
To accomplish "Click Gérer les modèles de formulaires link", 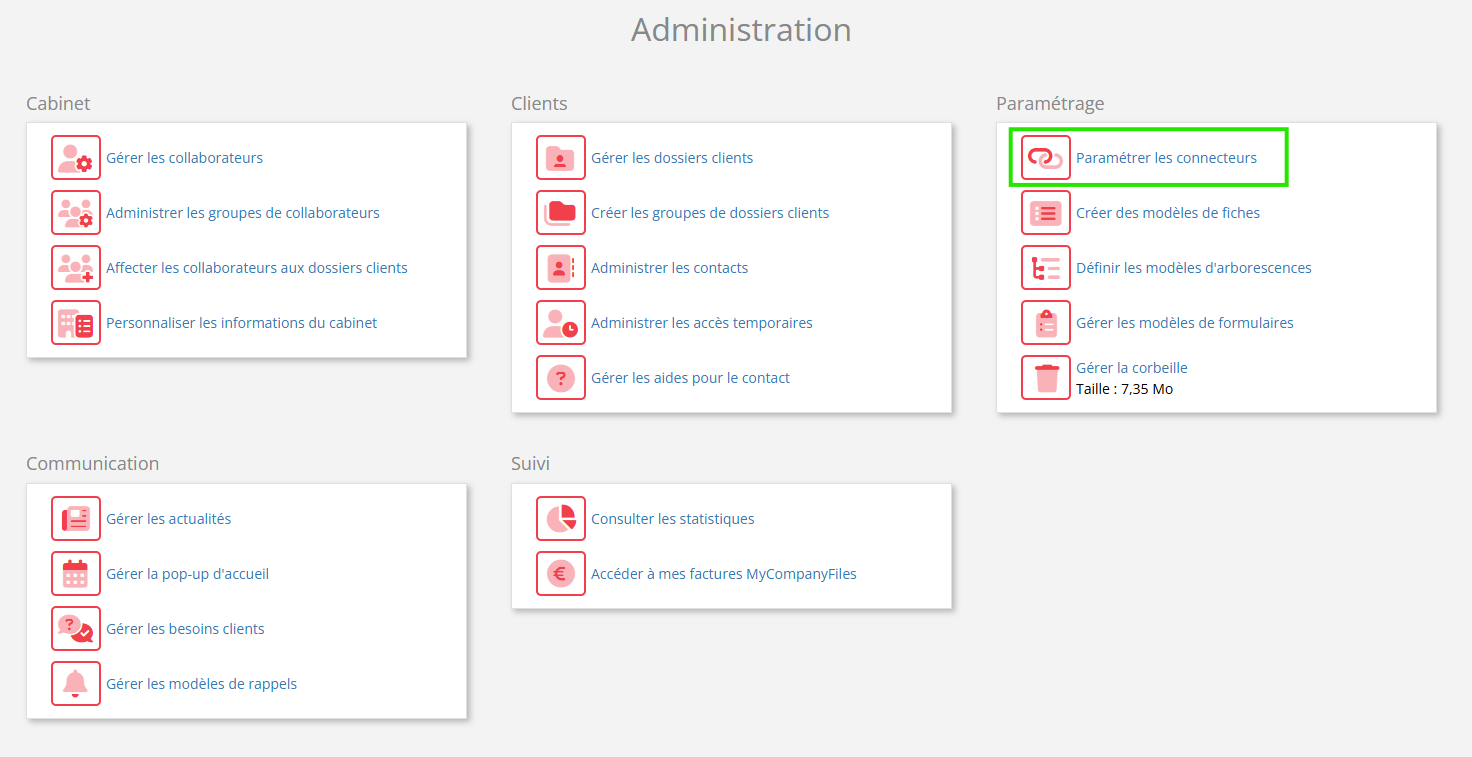I will point(1184,323).
